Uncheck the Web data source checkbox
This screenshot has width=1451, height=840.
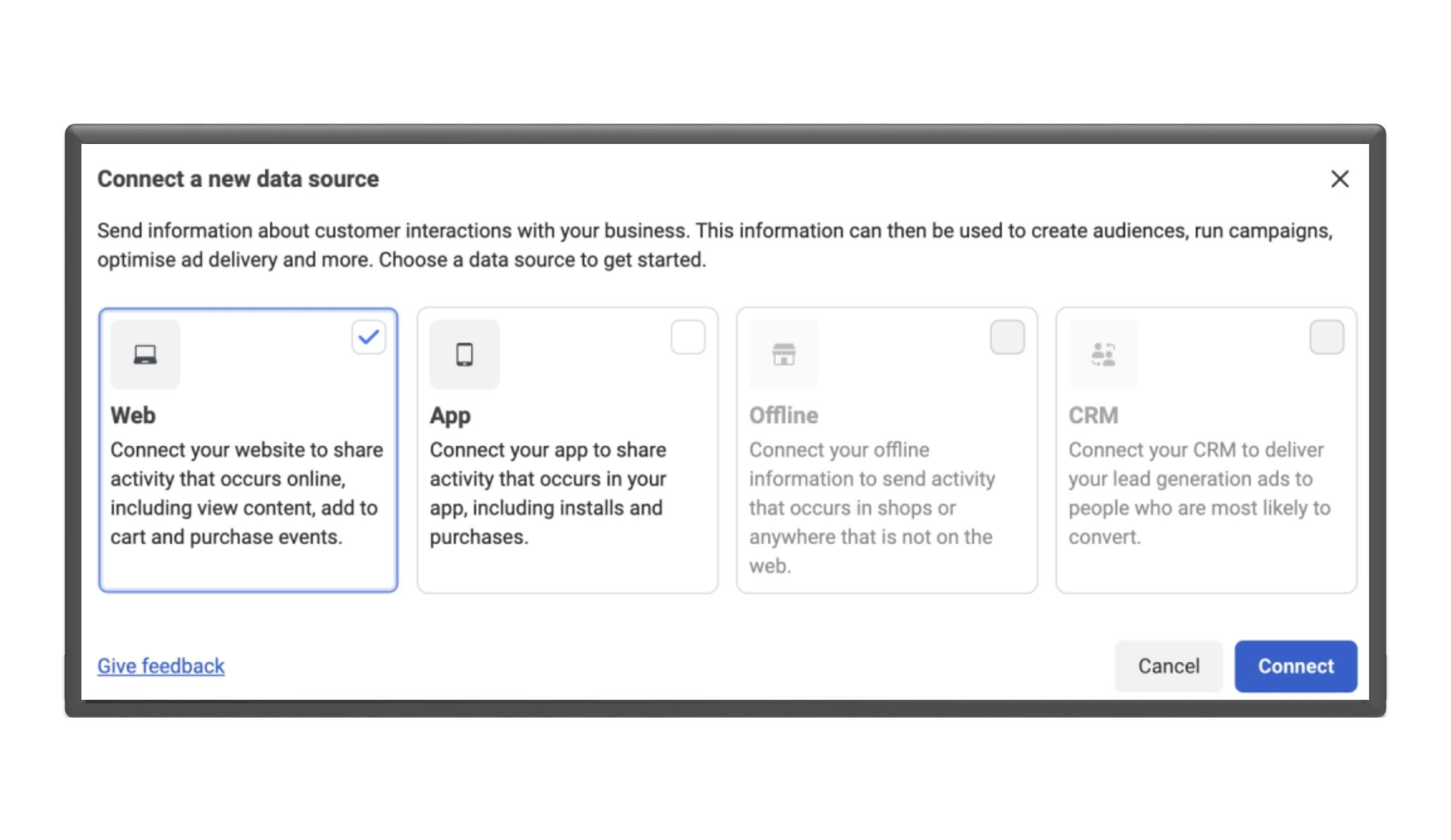click(369, 337)
